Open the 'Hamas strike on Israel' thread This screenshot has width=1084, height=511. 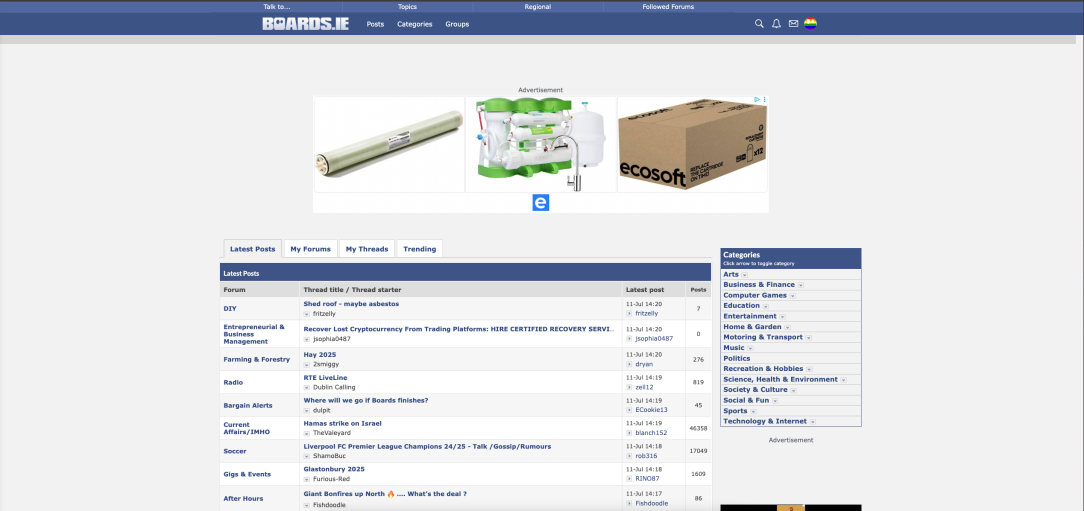(x=342, y=423)
